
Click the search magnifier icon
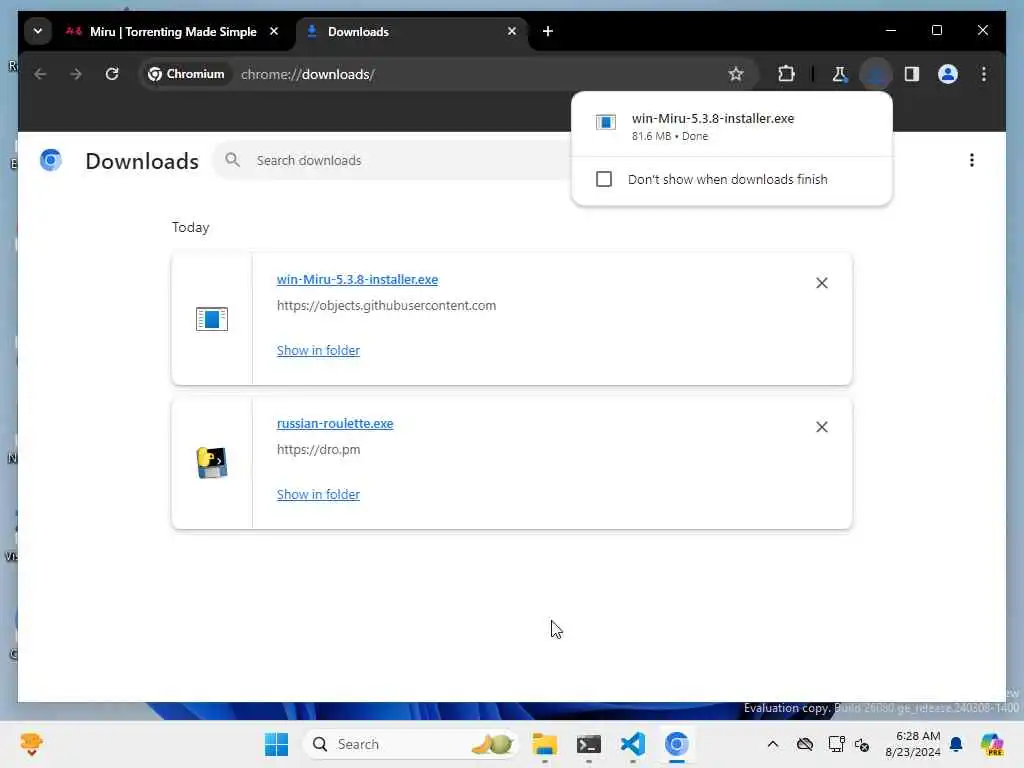tap(232, 160)
